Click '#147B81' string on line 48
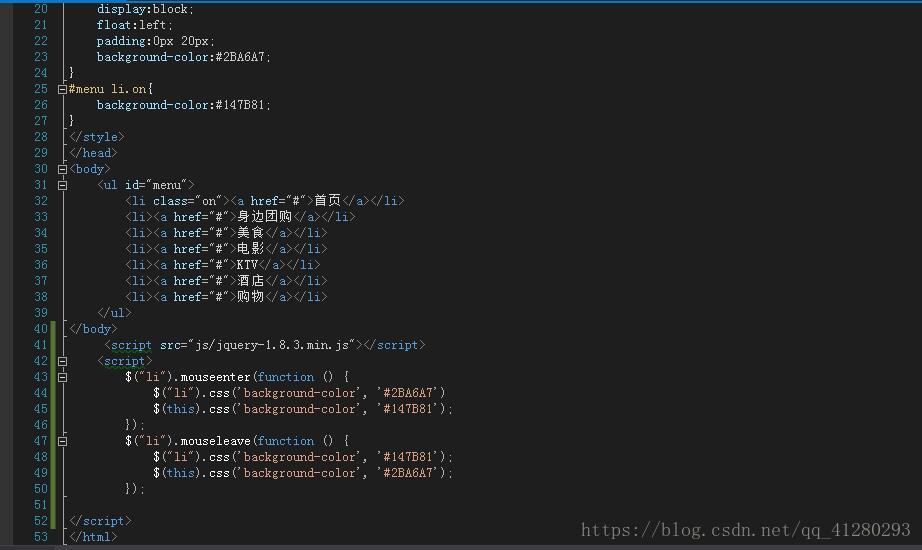The image size is (922, 550). pos(407,457)
